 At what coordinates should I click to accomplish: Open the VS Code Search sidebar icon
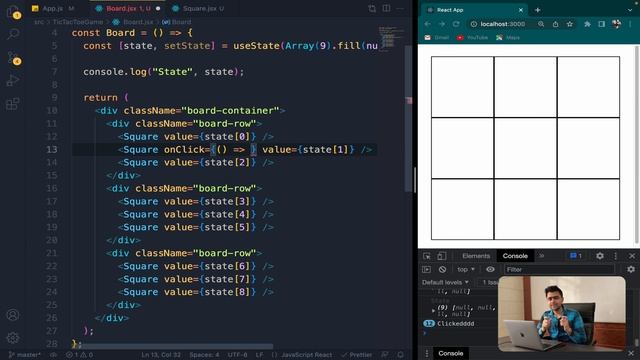pos(13,34)
